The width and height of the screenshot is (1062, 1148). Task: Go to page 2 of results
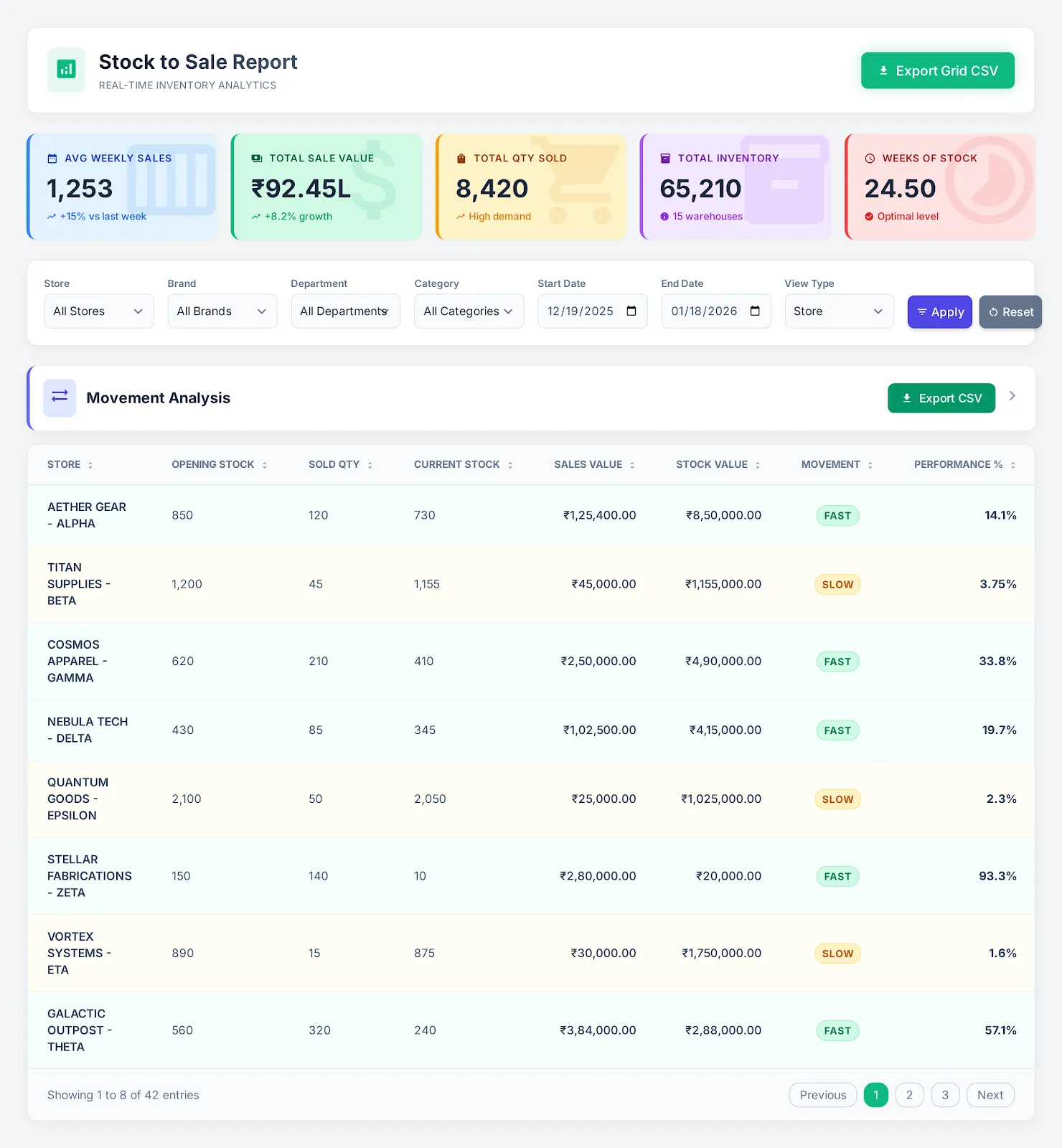pyautogui.click(x=909, y=1095)
